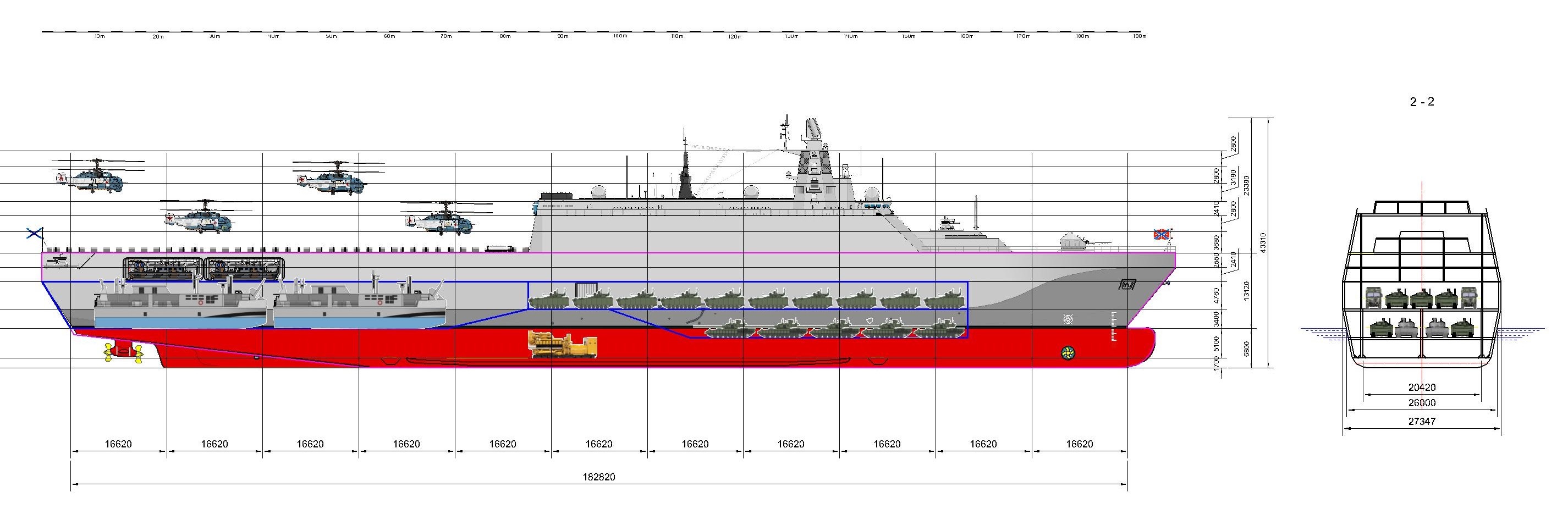
Task: Click the 60m mark on the scale bar
Action: (x=389, y=36)
